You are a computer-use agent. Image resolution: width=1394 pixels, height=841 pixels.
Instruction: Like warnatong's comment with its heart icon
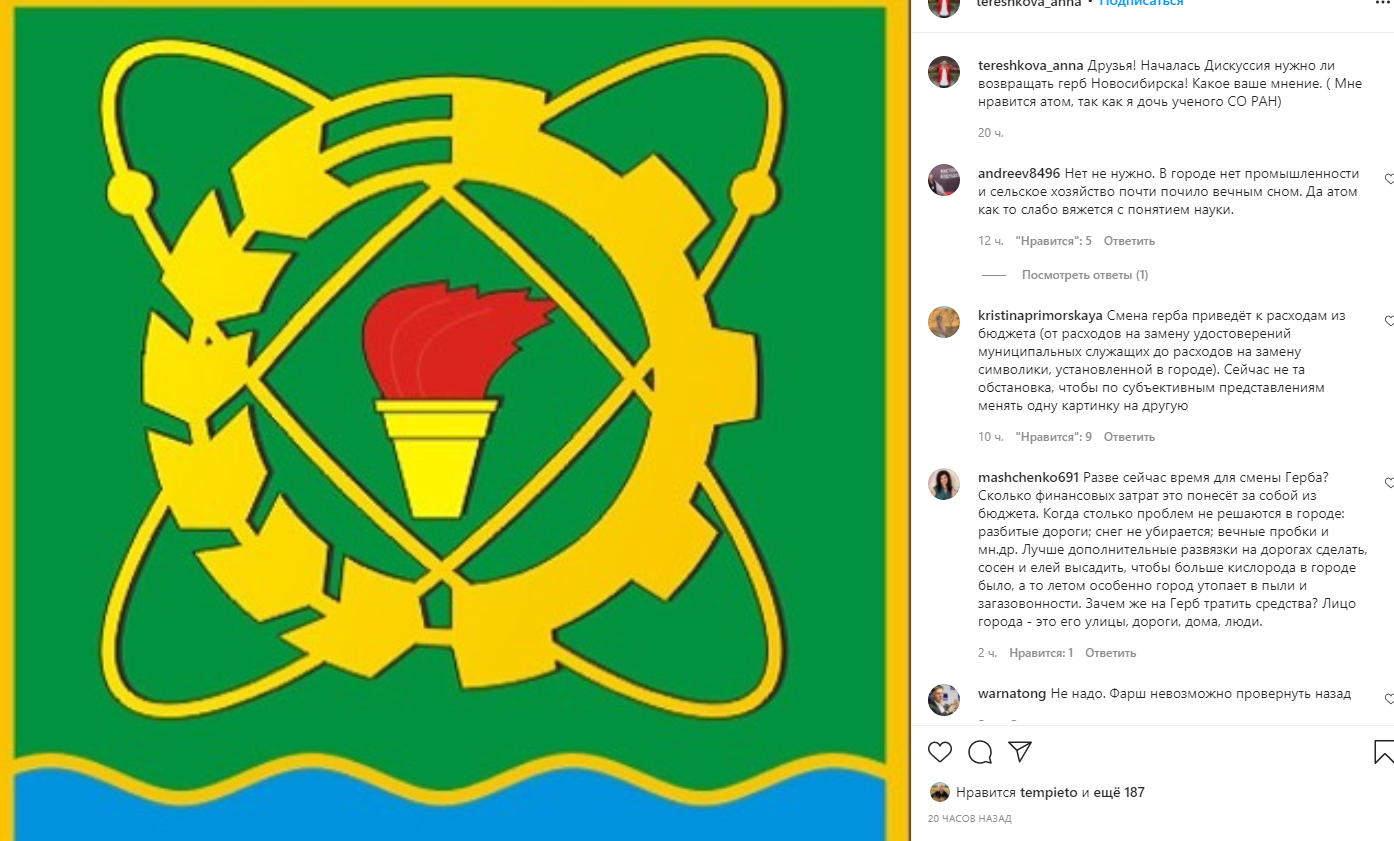point(1389,699)
